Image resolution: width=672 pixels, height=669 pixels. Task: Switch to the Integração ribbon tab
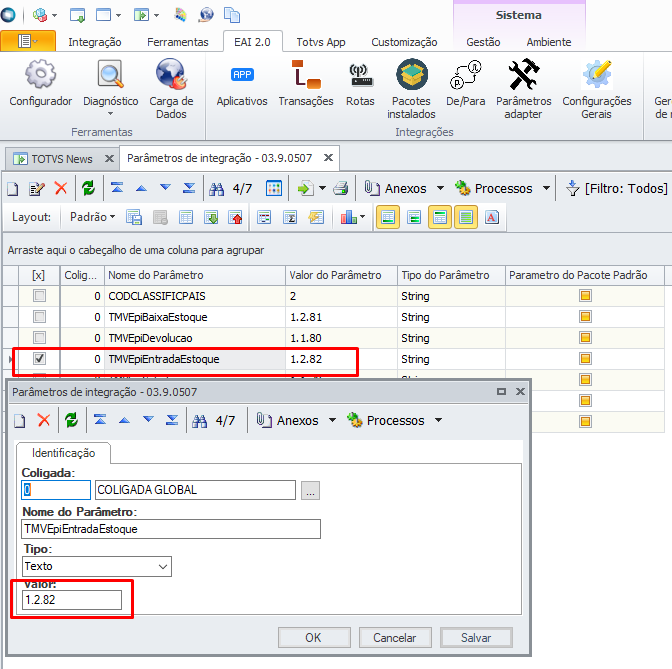95,42
